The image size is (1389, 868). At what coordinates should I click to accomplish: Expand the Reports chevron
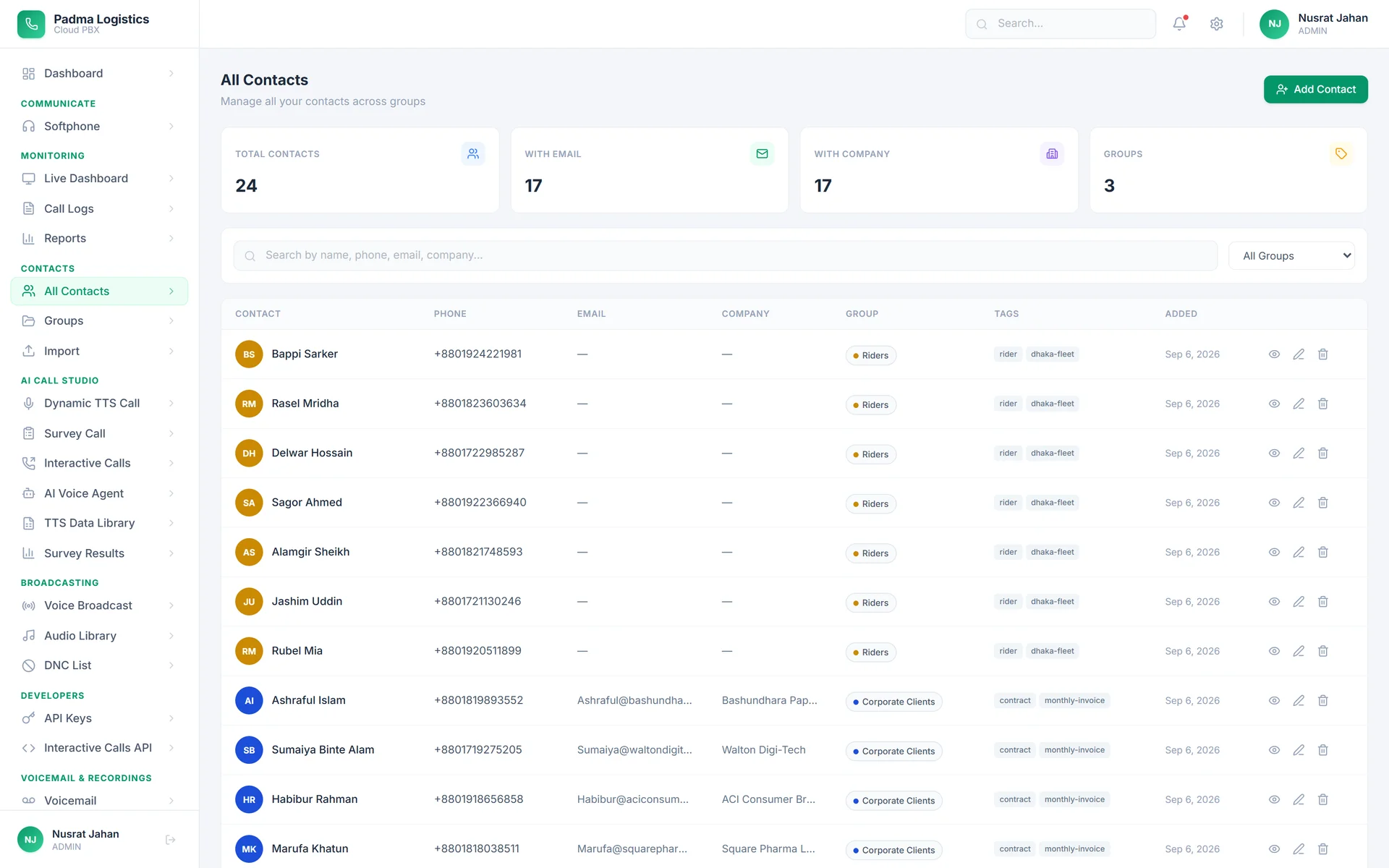[171, 238]
